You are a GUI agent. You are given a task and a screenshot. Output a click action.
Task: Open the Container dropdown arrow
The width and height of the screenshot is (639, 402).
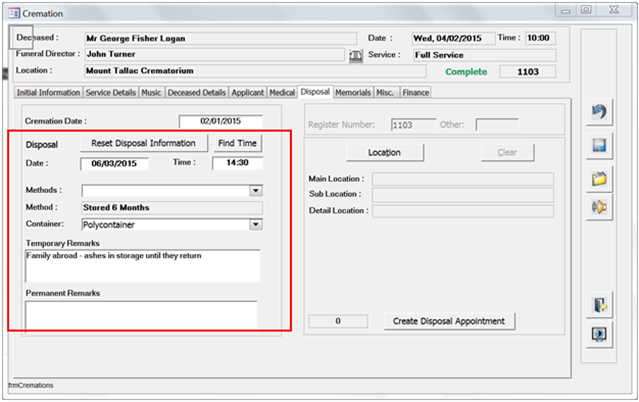(255, 225)
